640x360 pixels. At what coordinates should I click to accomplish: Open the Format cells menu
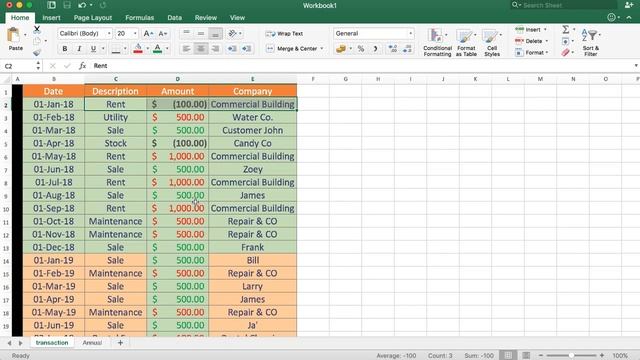coord(531,53)
